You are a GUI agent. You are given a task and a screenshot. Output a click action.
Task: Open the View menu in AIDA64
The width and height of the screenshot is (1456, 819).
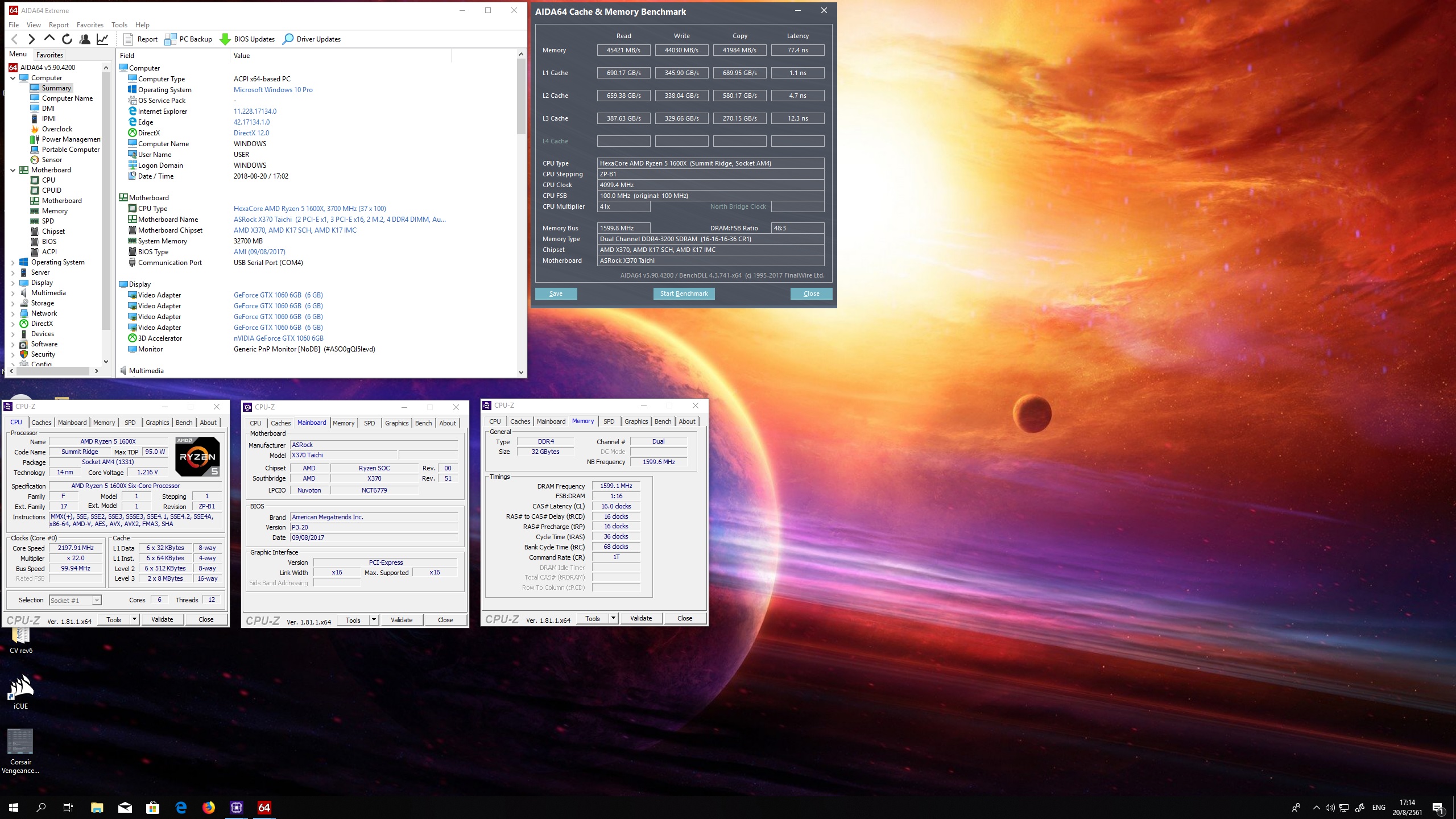[x=34, y=24]
